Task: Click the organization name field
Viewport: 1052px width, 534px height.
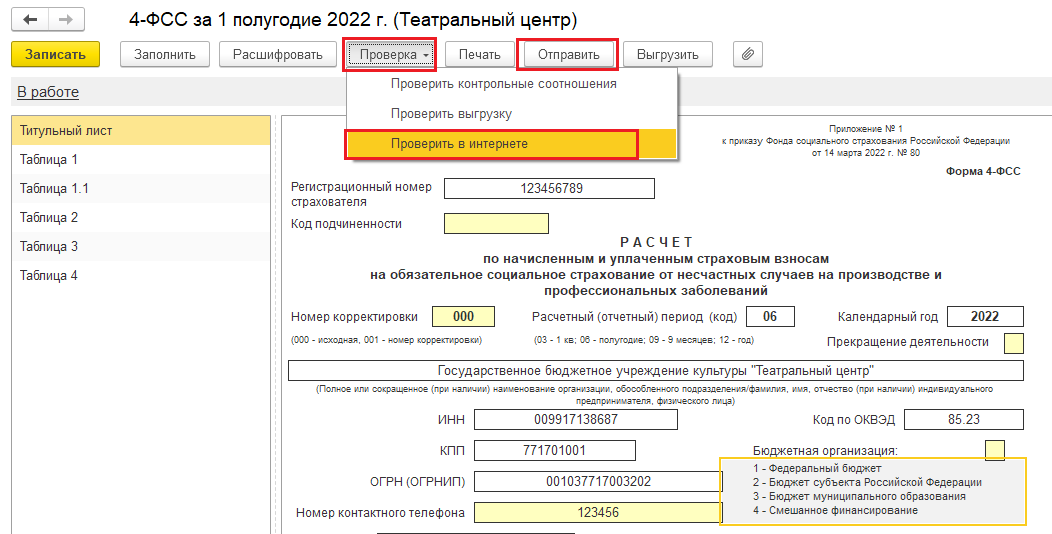Action: pos(656,370)
